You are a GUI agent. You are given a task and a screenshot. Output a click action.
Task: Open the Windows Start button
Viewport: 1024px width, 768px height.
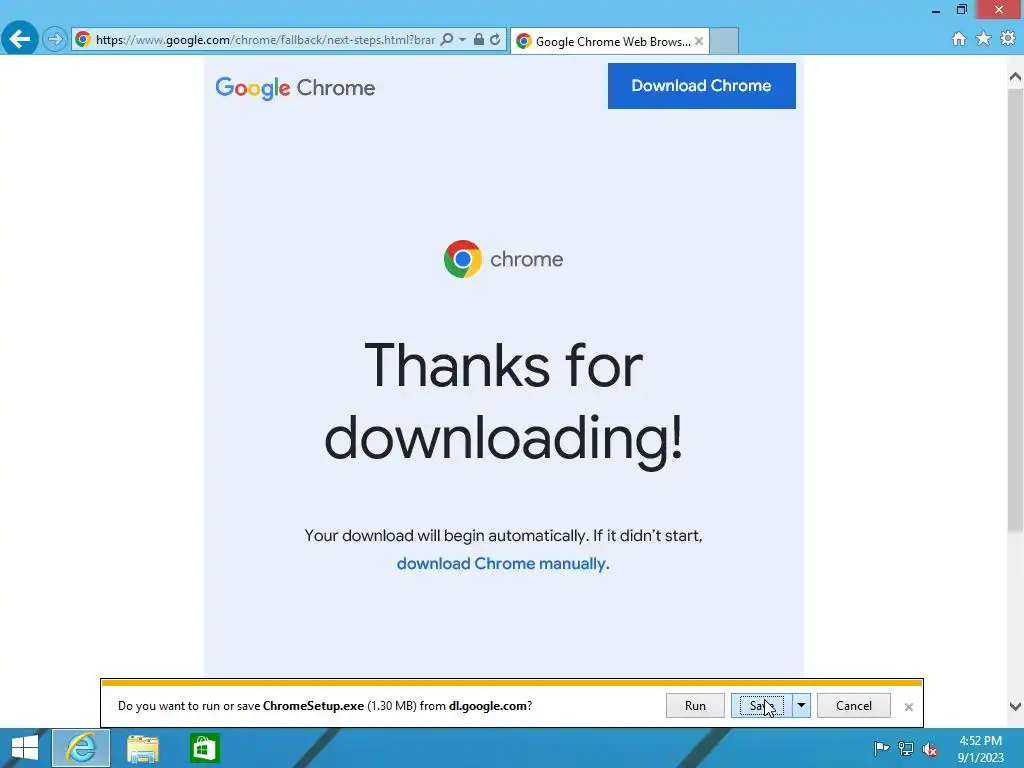[25, 748]
